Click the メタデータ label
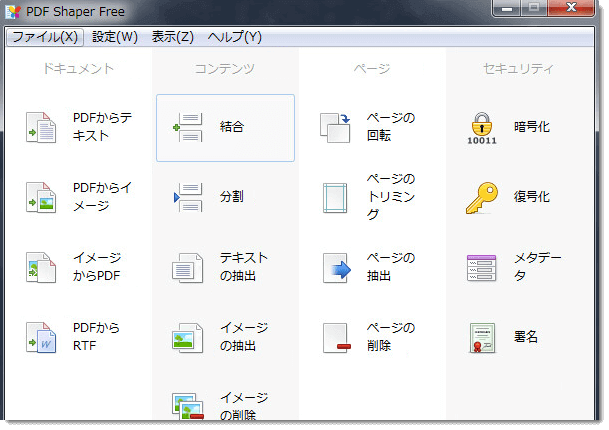Image resolution: width=609 pixels, height=430 pixels. pyautogui.click(x=538, y=266)
